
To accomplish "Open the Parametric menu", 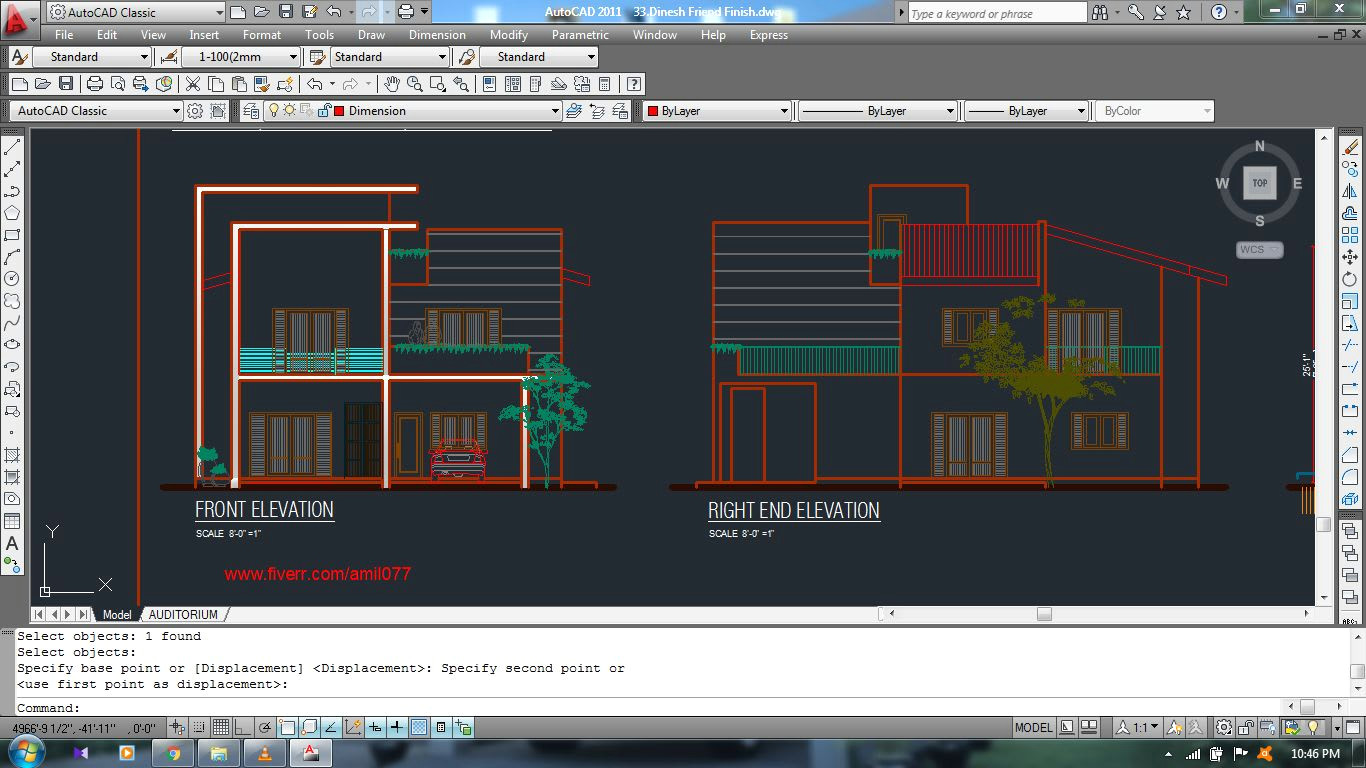I will pos(580,34).
